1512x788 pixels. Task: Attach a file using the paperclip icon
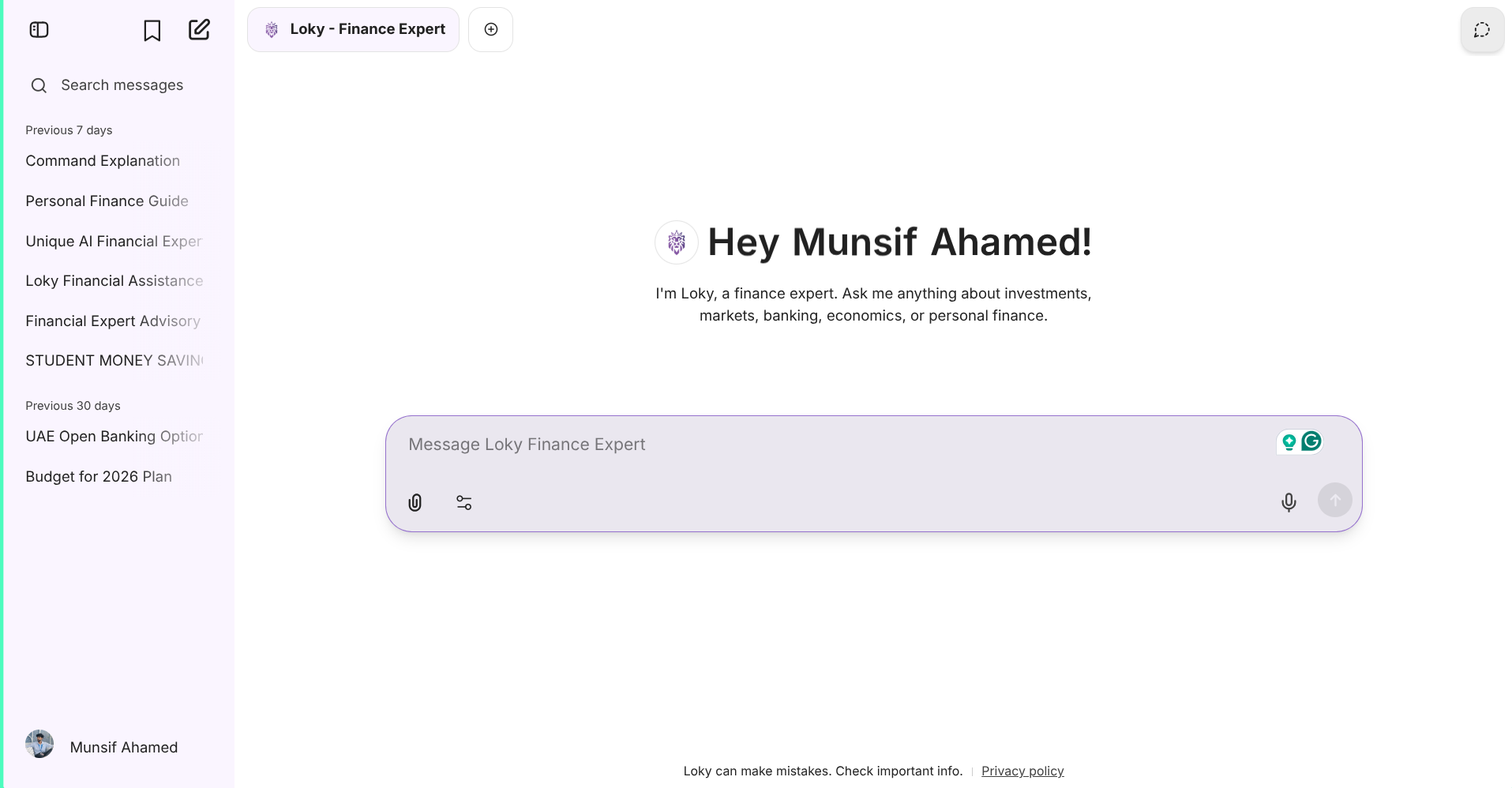coord(415,502)
